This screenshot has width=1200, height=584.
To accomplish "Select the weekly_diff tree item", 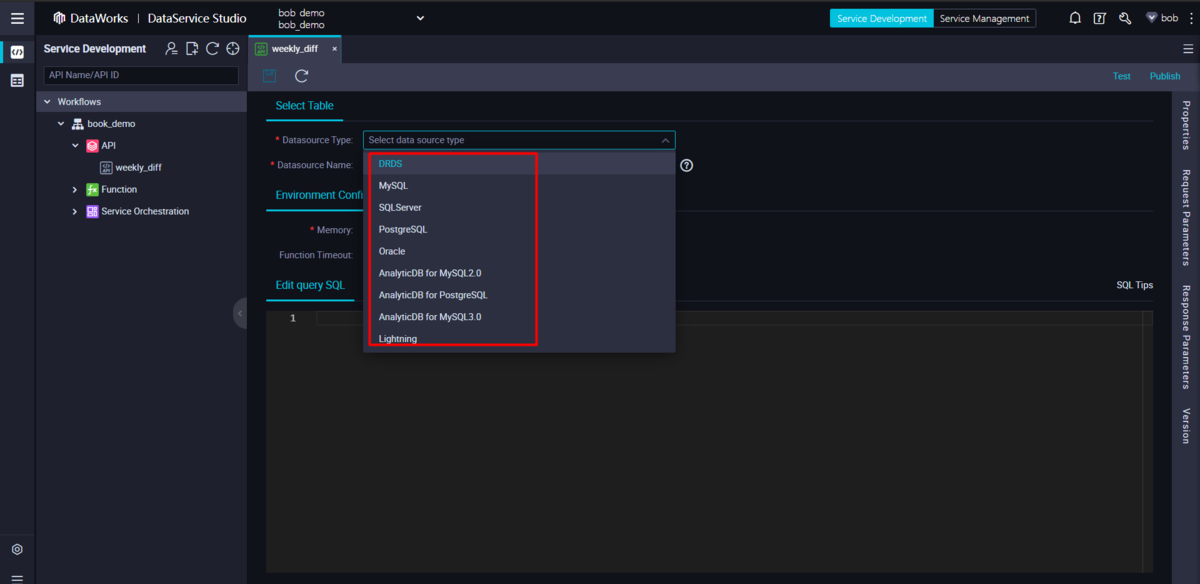I will click(138, 168).
